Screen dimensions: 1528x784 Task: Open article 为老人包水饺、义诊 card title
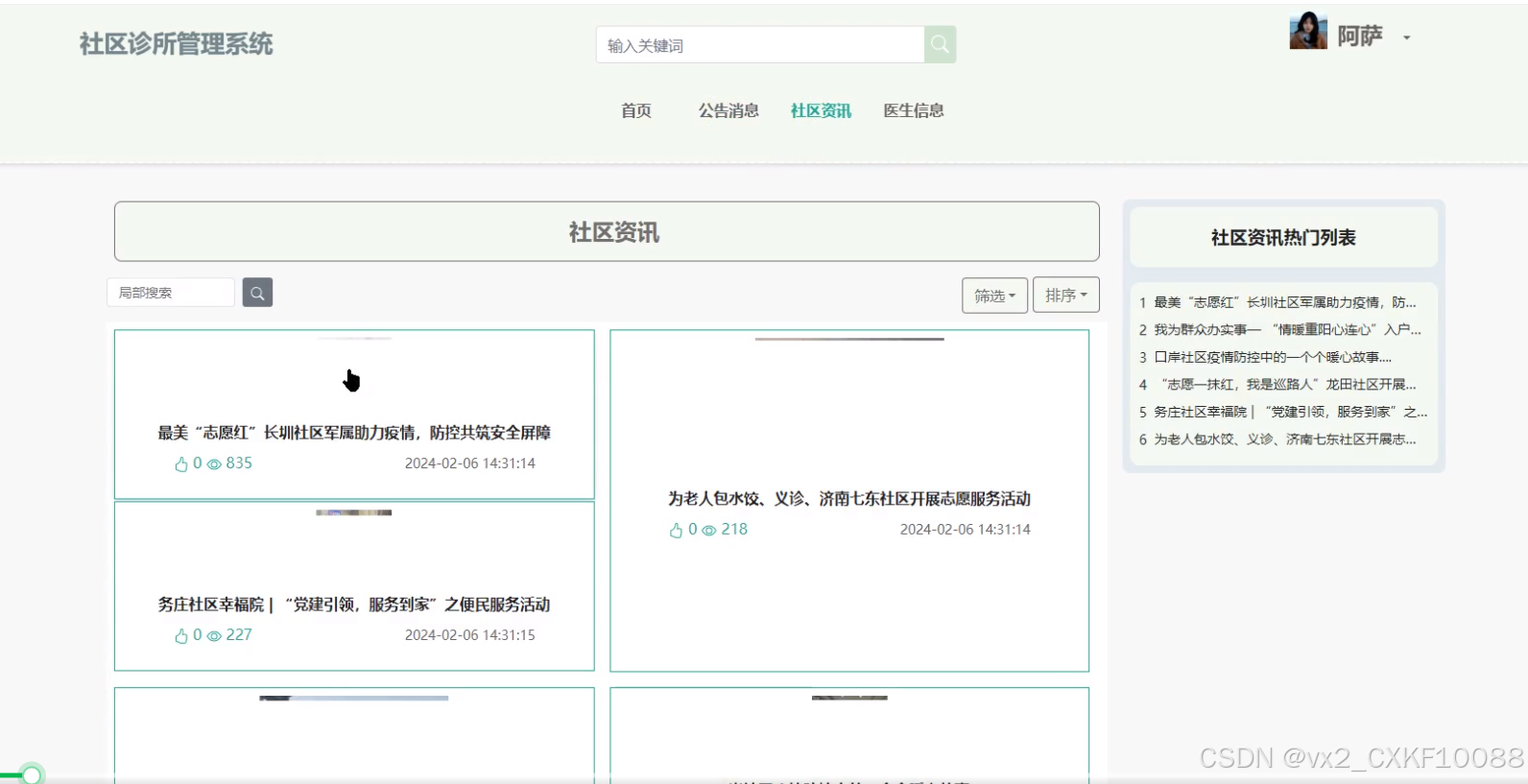click(x=849, y=499)
